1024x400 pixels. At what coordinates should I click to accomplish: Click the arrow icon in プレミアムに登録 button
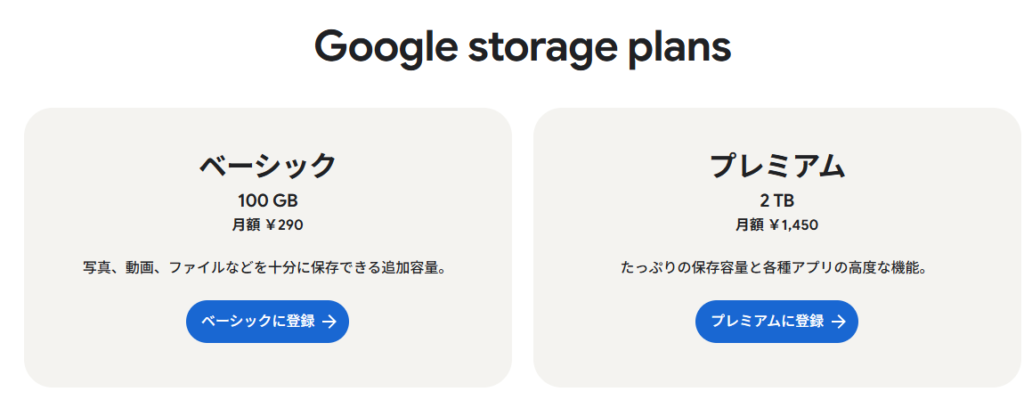click(x=838, y=322)
